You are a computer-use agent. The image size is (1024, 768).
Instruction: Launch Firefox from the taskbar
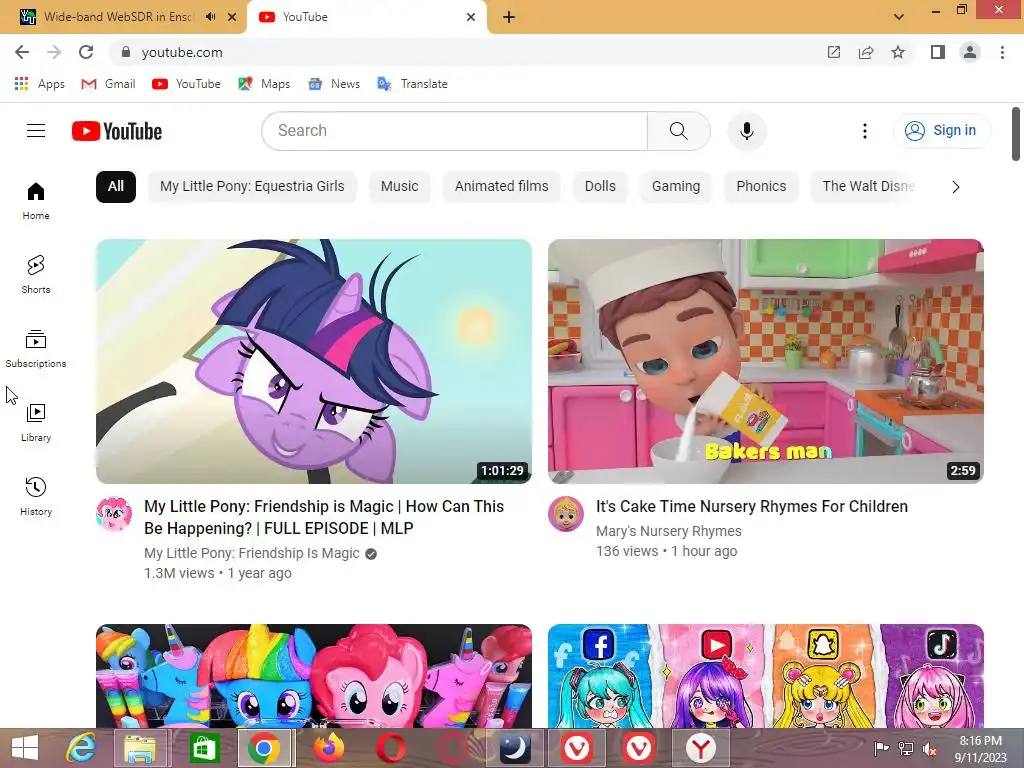click(x=328, y=748)
